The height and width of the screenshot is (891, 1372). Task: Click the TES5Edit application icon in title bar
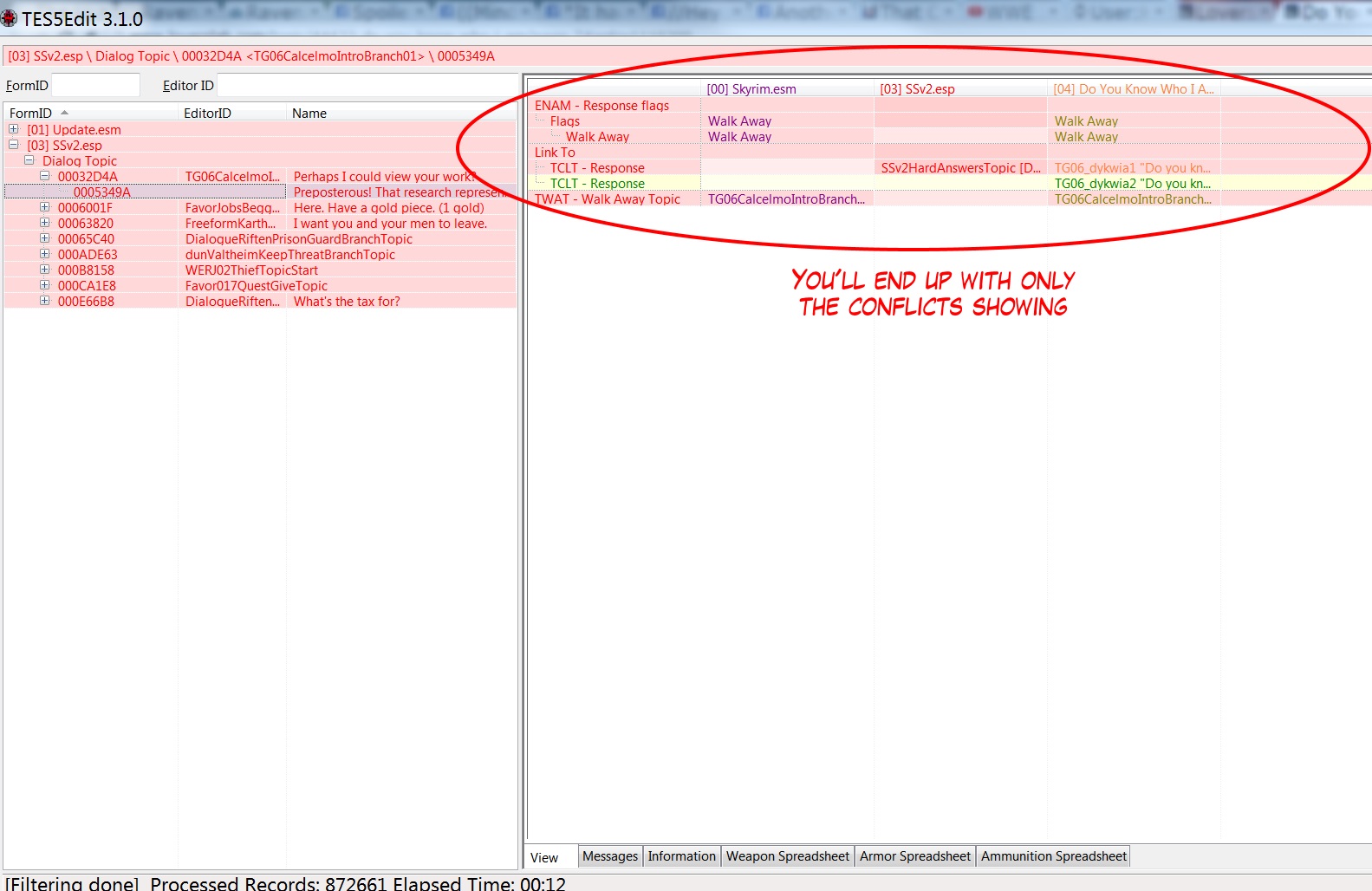pyautogui.click(x=10, y=18)
